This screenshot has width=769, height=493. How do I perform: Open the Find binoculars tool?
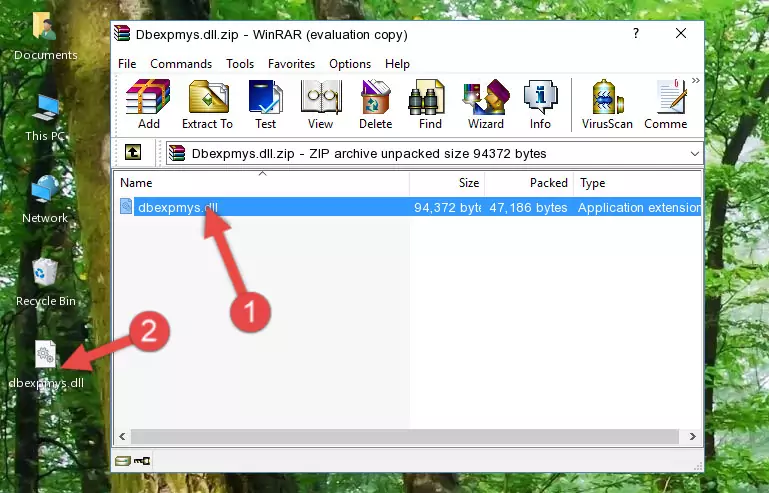click(430, 104)
